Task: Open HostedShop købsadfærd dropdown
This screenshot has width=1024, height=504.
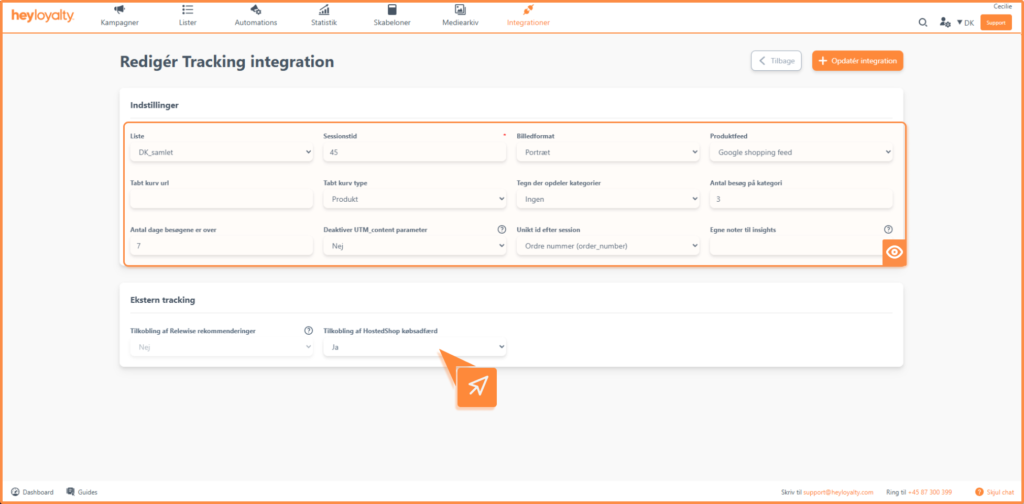Action: [x=414, y=348]
